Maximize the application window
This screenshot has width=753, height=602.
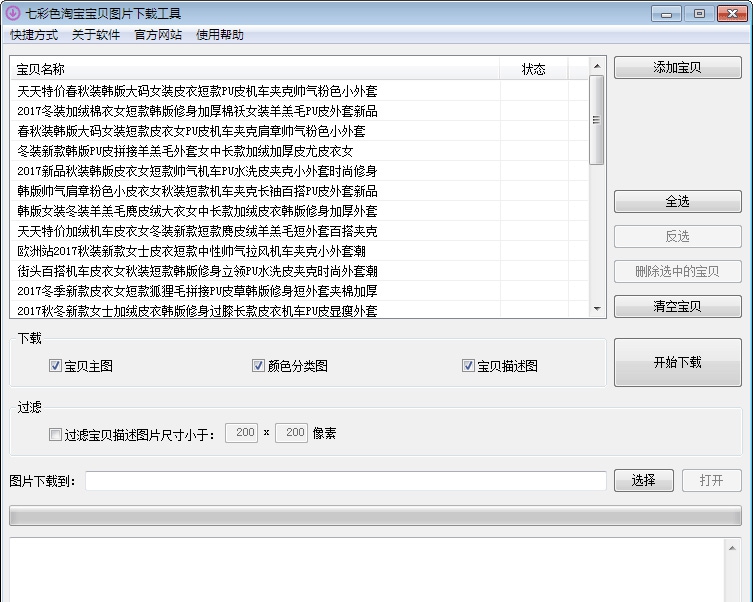(699, 13)
